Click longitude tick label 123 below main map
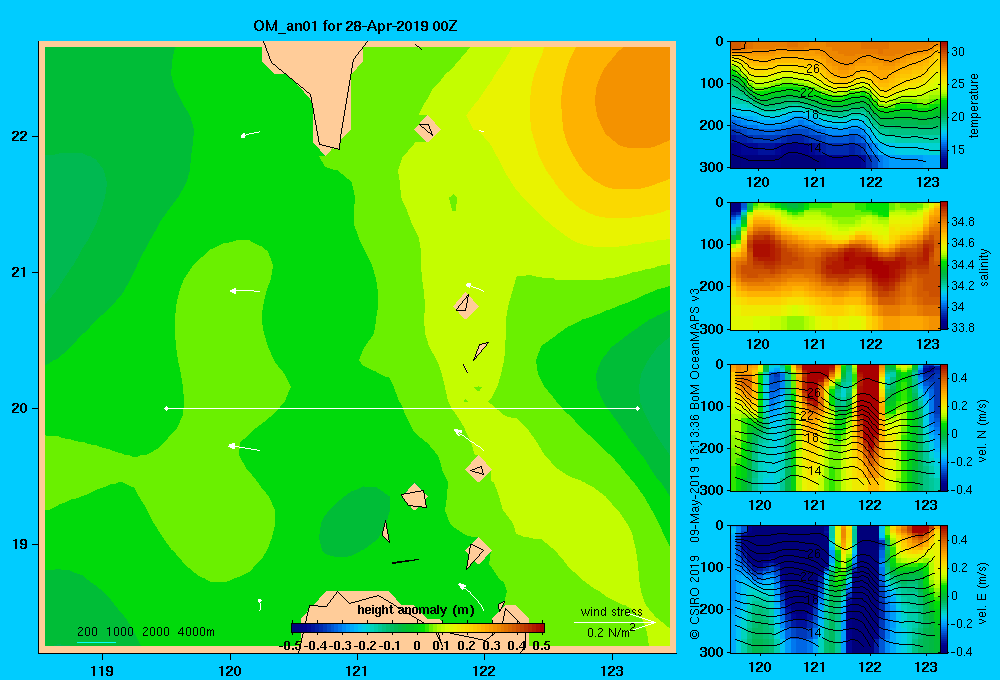Screen dimensions: 1000x680 tap(612, 670)
